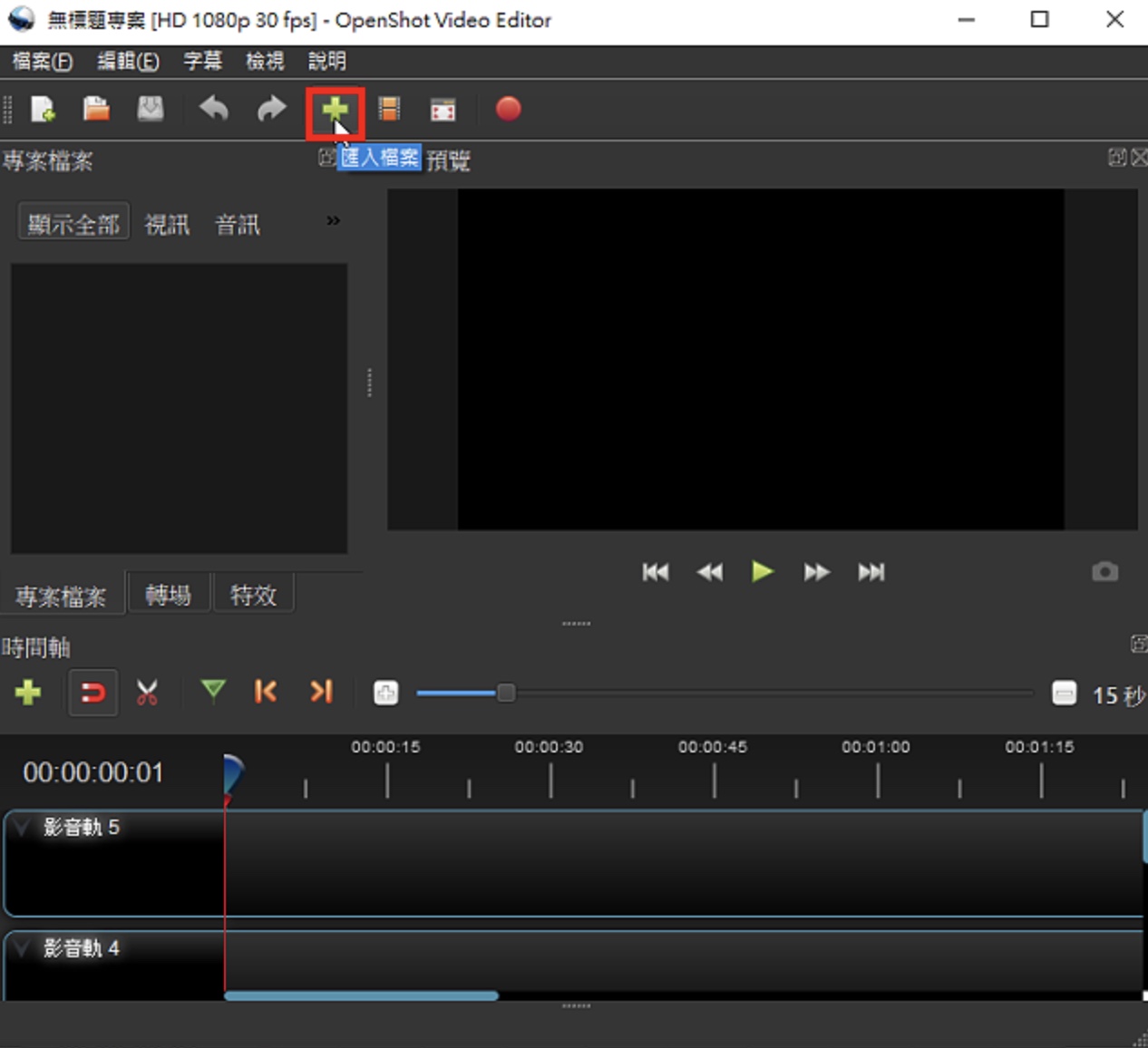Save current frame with the camera icon

(1104, 571)
